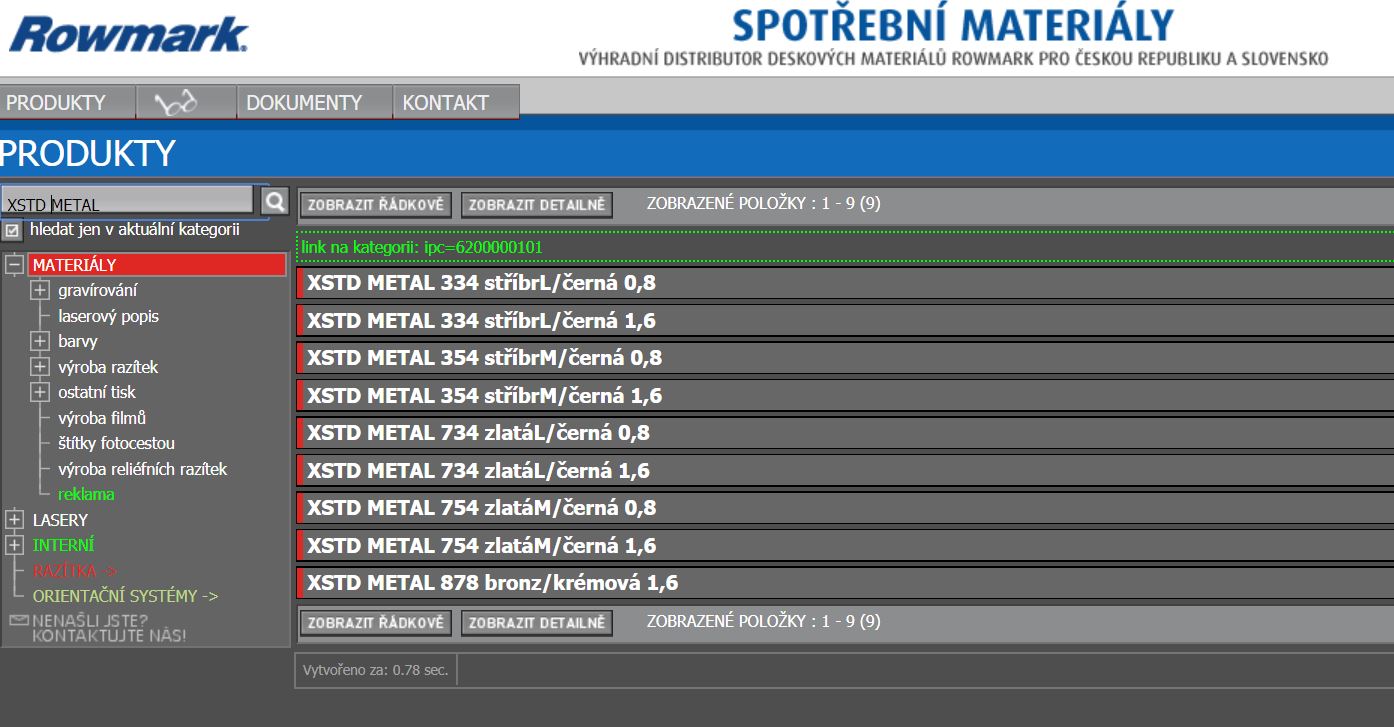Viewport: 1394px width, 727px height.
Task: Open the DOKUMENTY menu tab
Action: pos(304,102)
